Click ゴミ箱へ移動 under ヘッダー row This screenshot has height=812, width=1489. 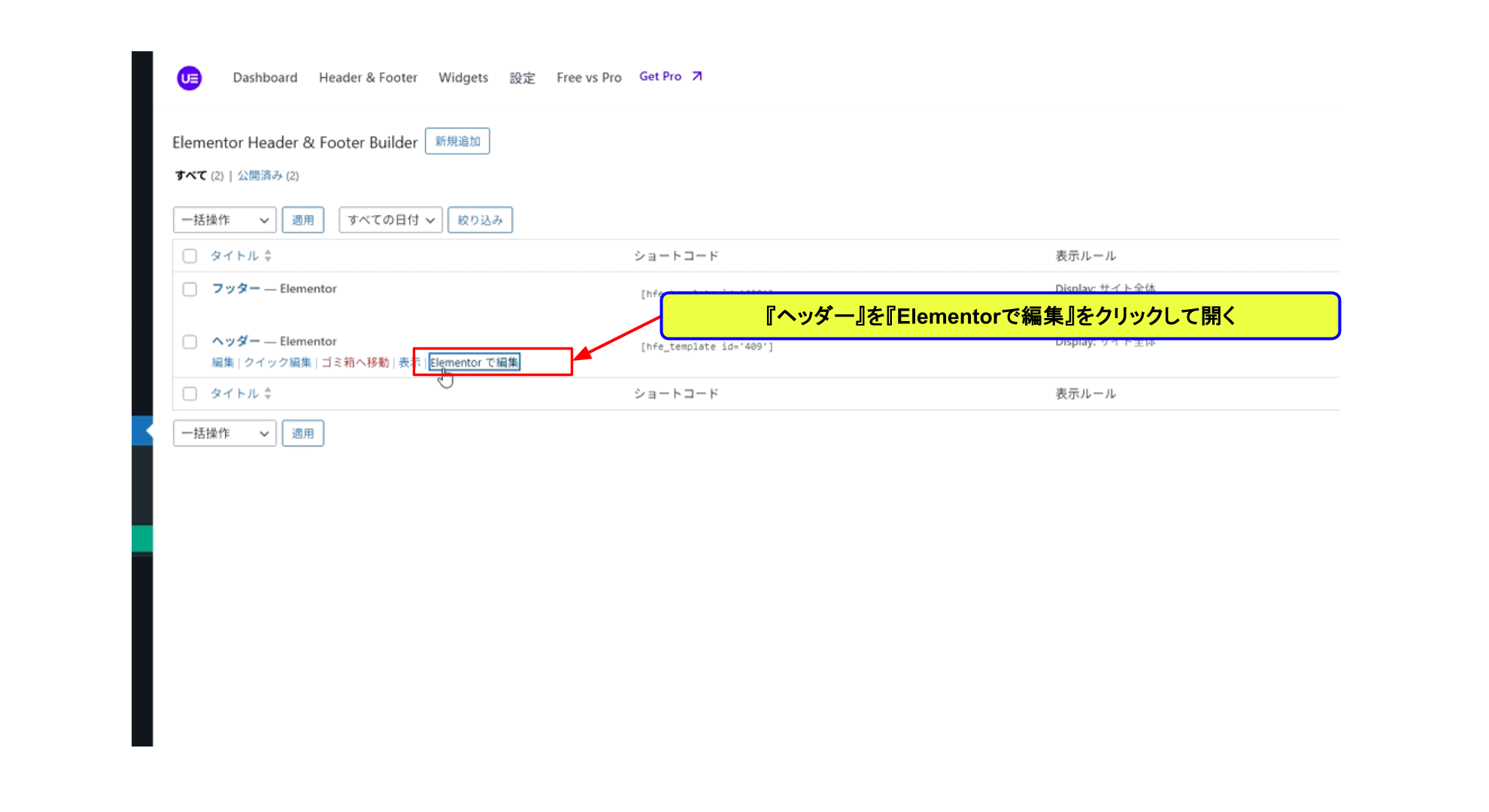pyautogui.click(x=355, y=362)
